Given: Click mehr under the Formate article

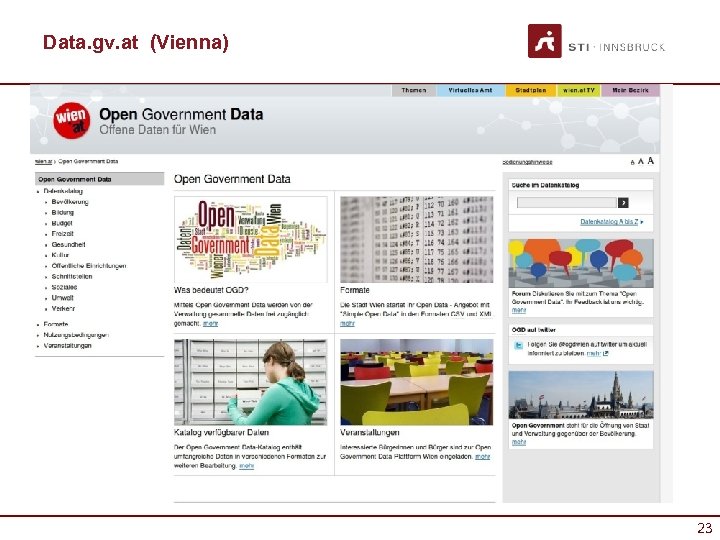Looking at the screenshot, I should pyautogui.click(x=347, y=323).
